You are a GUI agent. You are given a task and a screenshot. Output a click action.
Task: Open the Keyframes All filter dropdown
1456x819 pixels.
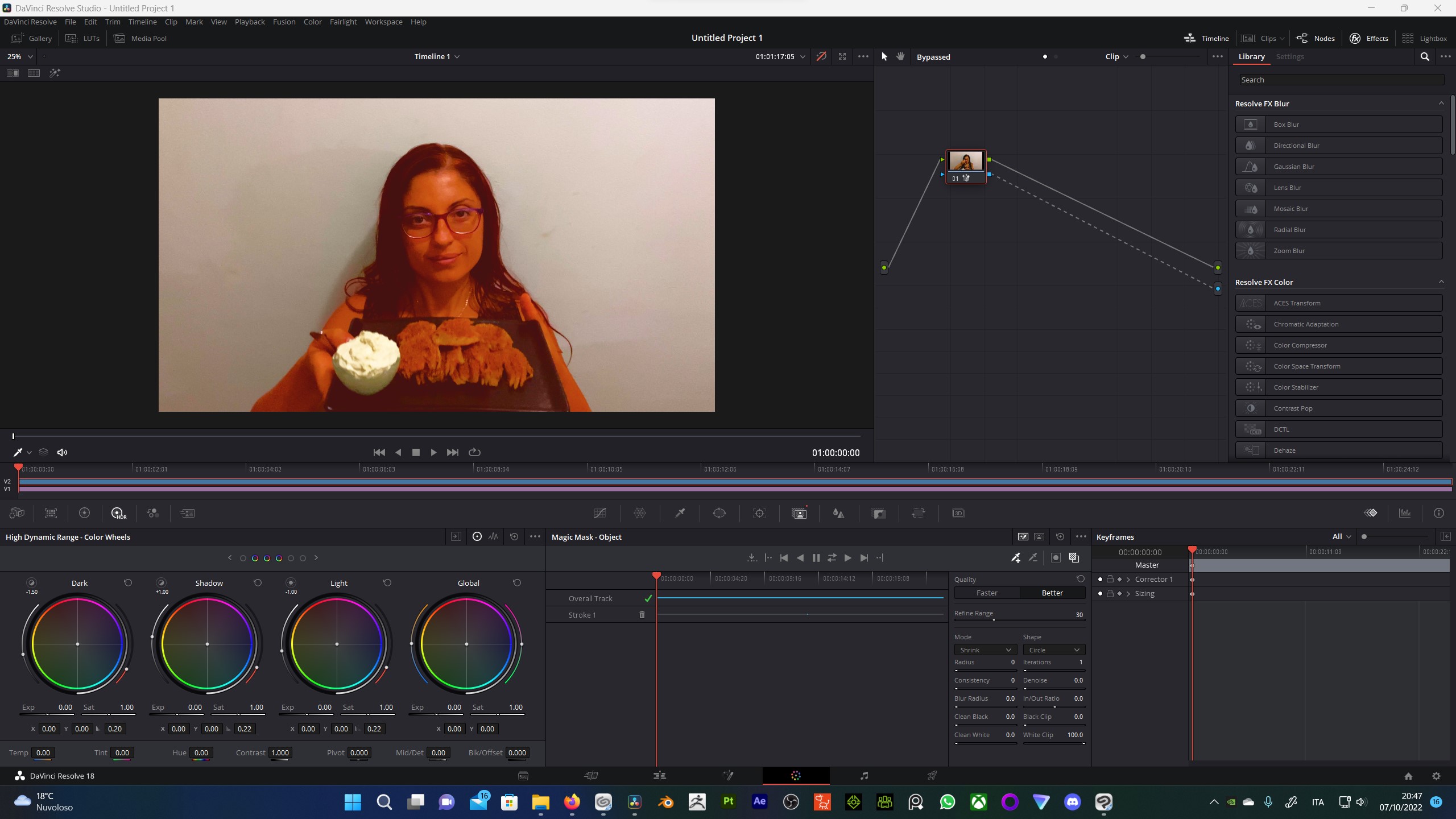pos(1341,536)
